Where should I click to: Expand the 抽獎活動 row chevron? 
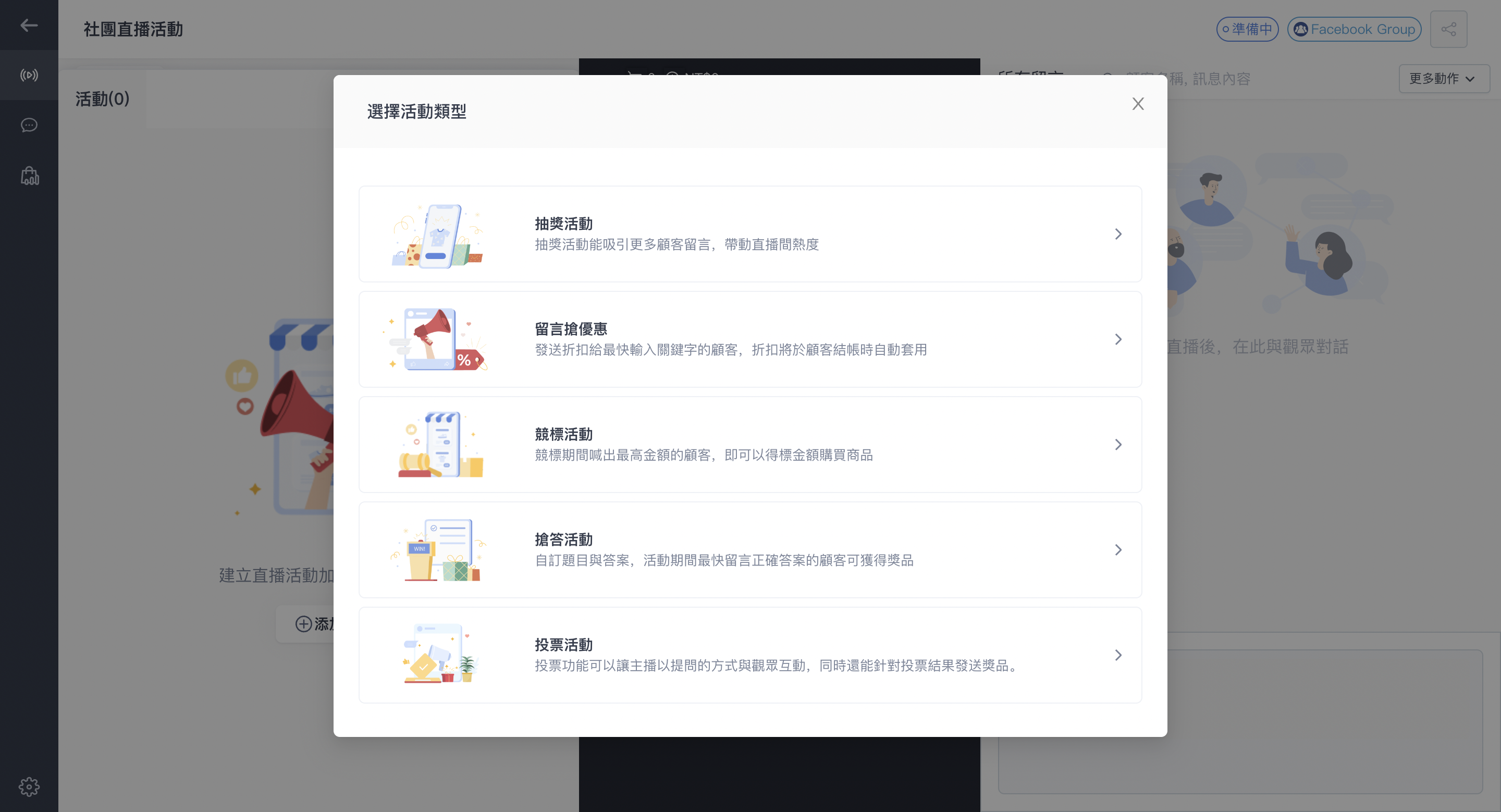coord(1118,234)
